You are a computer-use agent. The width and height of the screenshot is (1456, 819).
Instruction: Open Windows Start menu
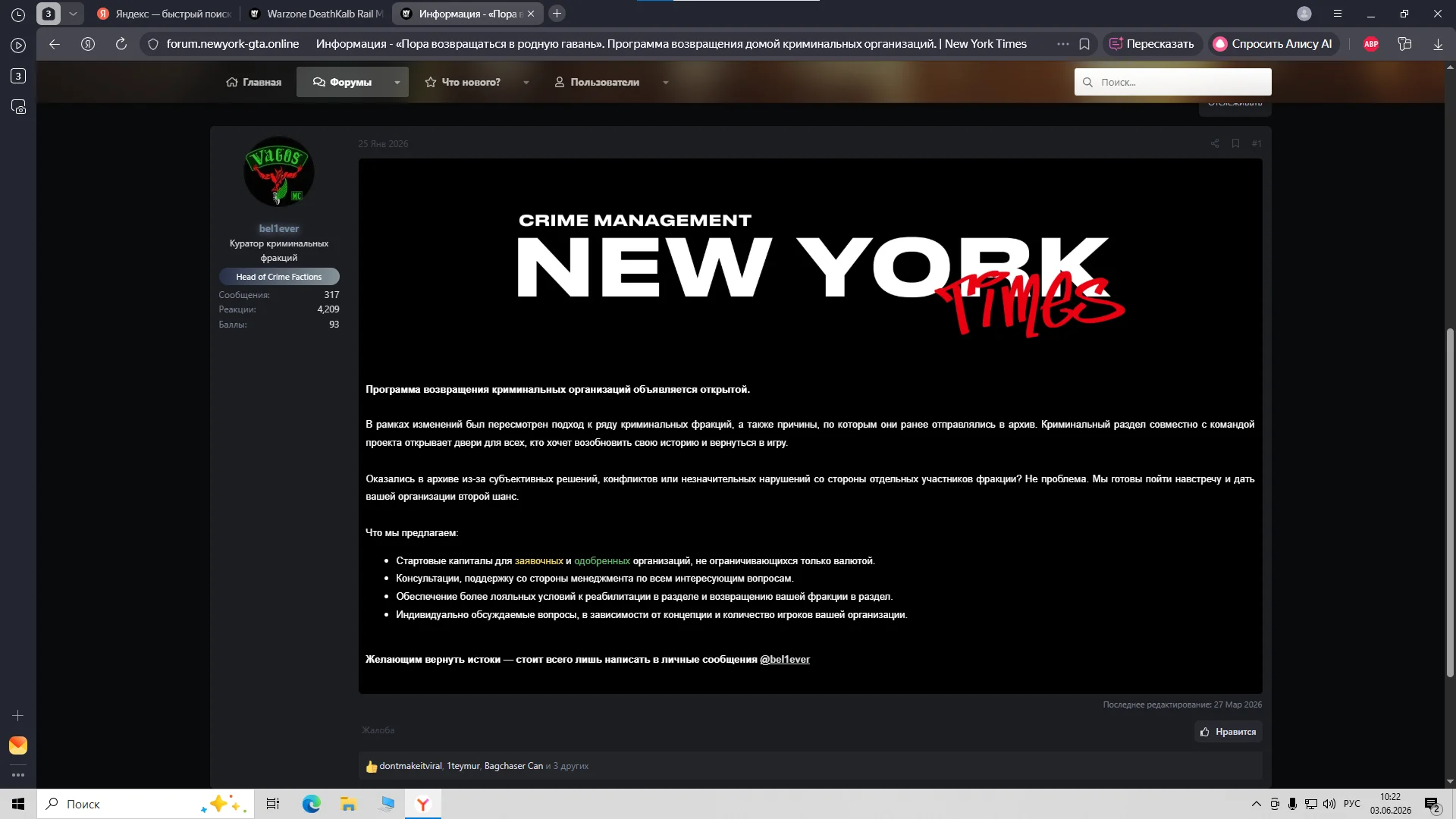click(18, 804)
